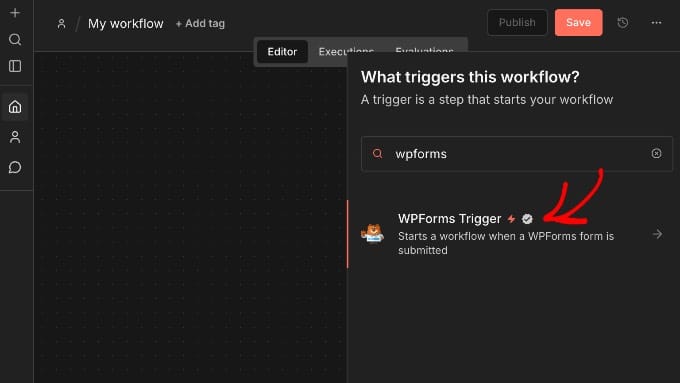680x383 pixels.
Task: Rename the My workflow title
Action: point(126,23)
